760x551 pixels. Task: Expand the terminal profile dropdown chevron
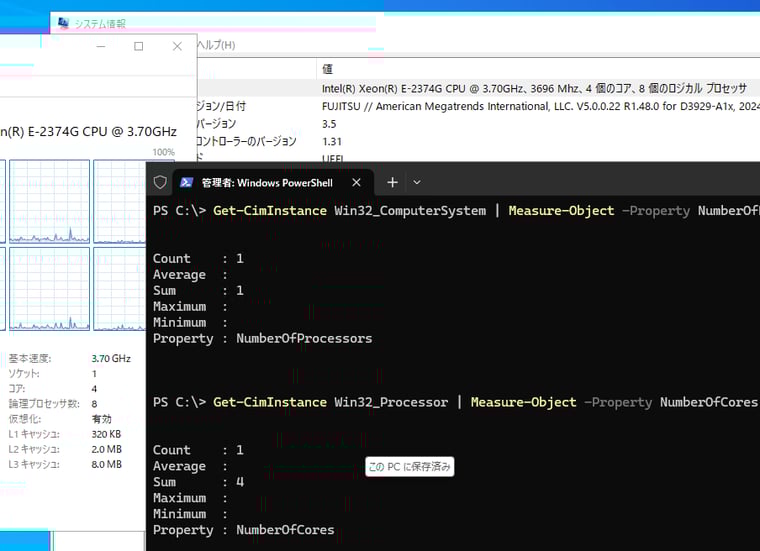[x=417, y=183]
